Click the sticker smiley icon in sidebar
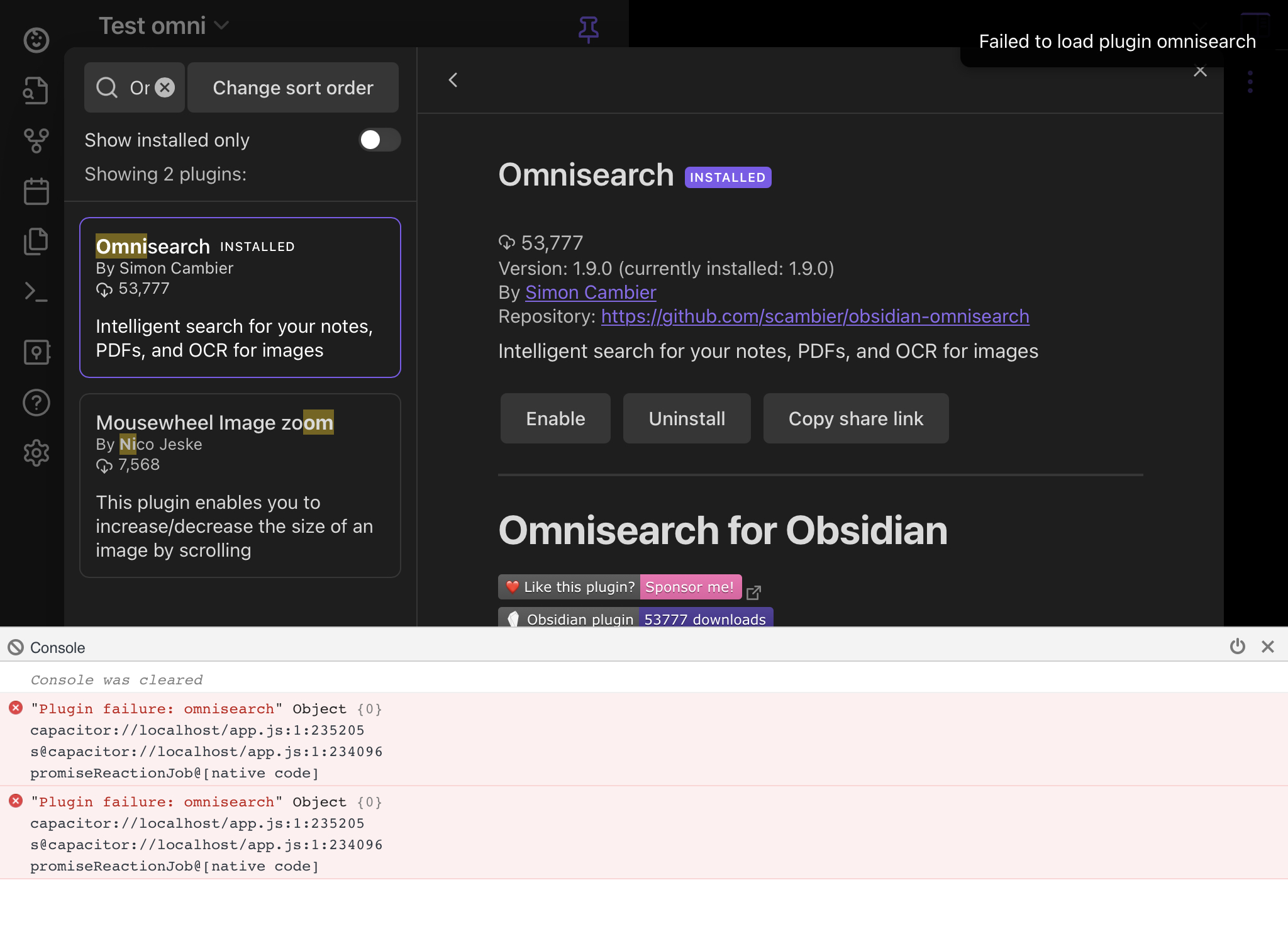The image size is (1288, 941). click(x=36, y=40)
